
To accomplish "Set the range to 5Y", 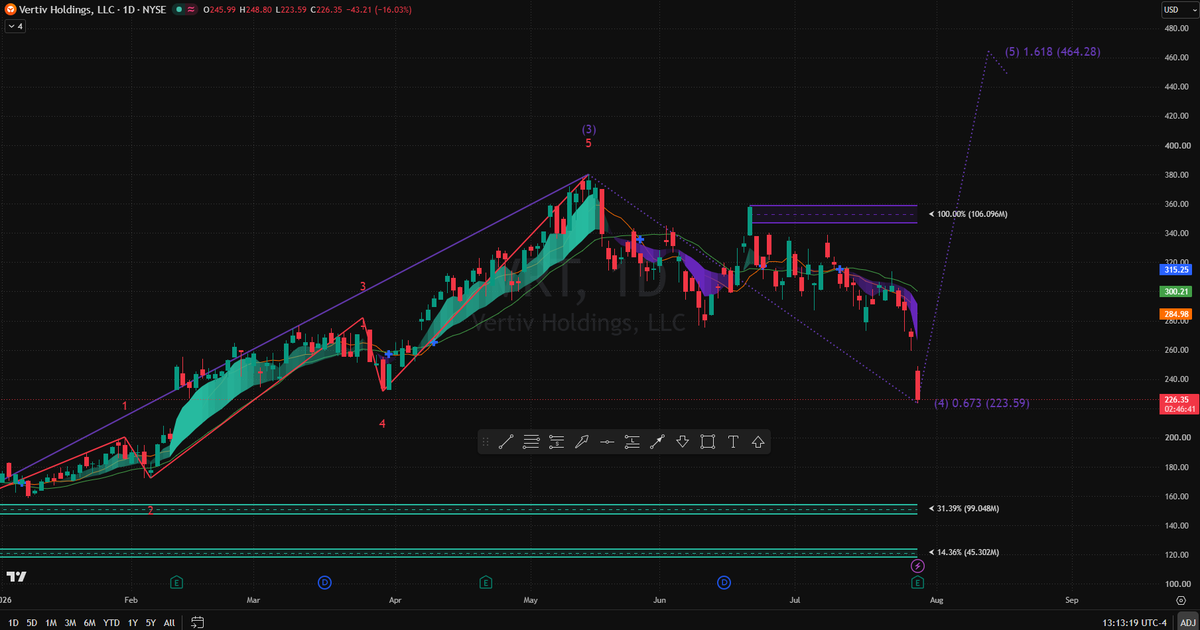I will (151, 622).
